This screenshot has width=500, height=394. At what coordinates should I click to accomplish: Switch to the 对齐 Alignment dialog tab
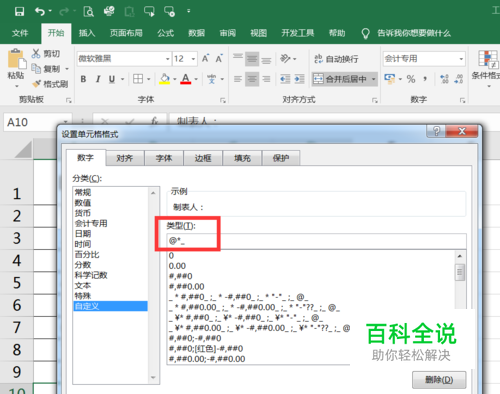coord(125,158)
